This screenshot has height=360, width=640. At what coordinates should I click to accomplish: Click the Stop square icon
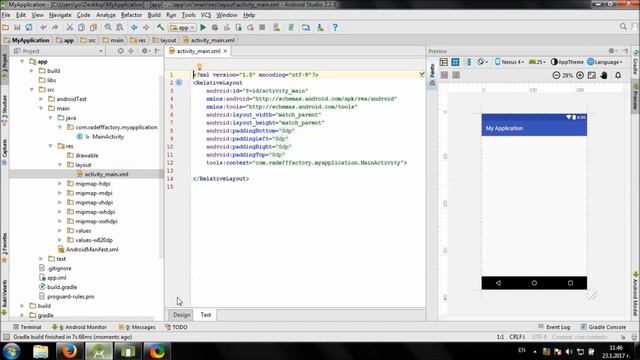click(x=262, y=27)
